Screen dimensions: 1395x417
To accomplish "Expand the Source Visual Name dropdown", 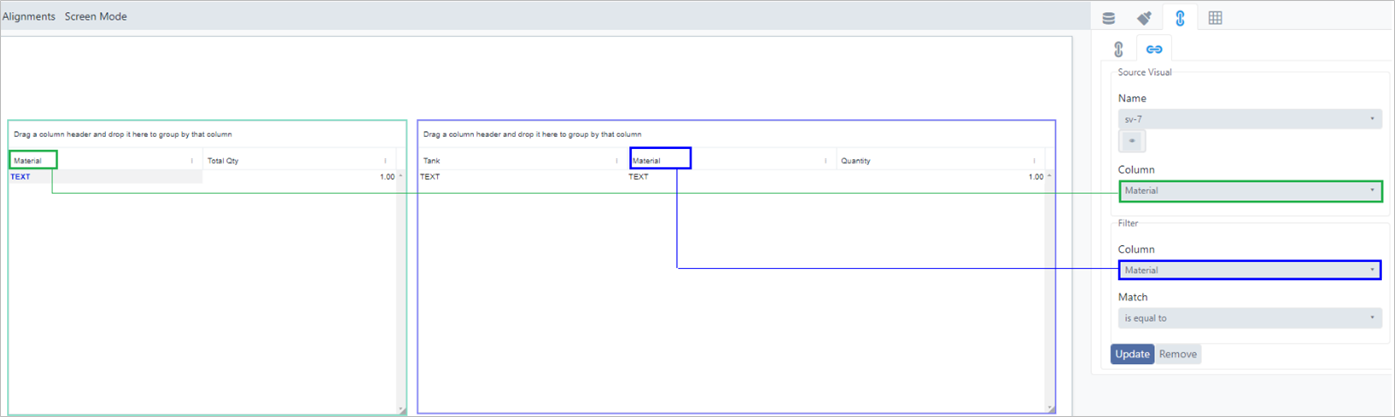I will pos(1249,119).
